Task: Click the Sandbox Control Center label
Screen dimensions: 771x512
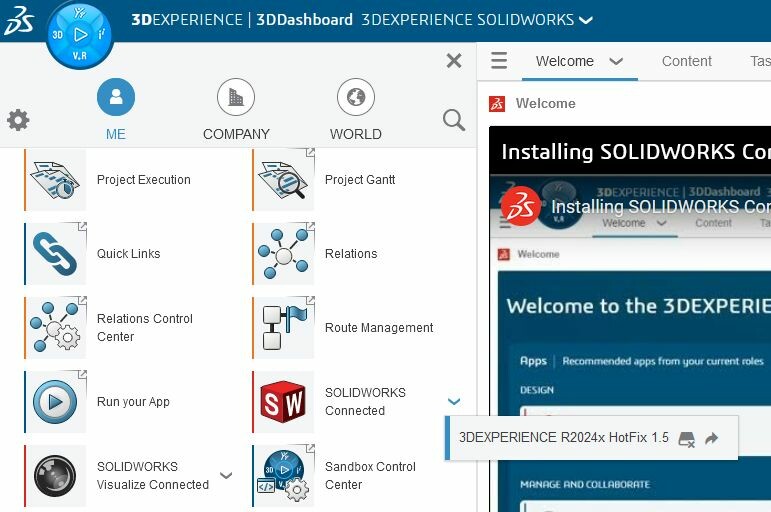Action: pos(370,475)
